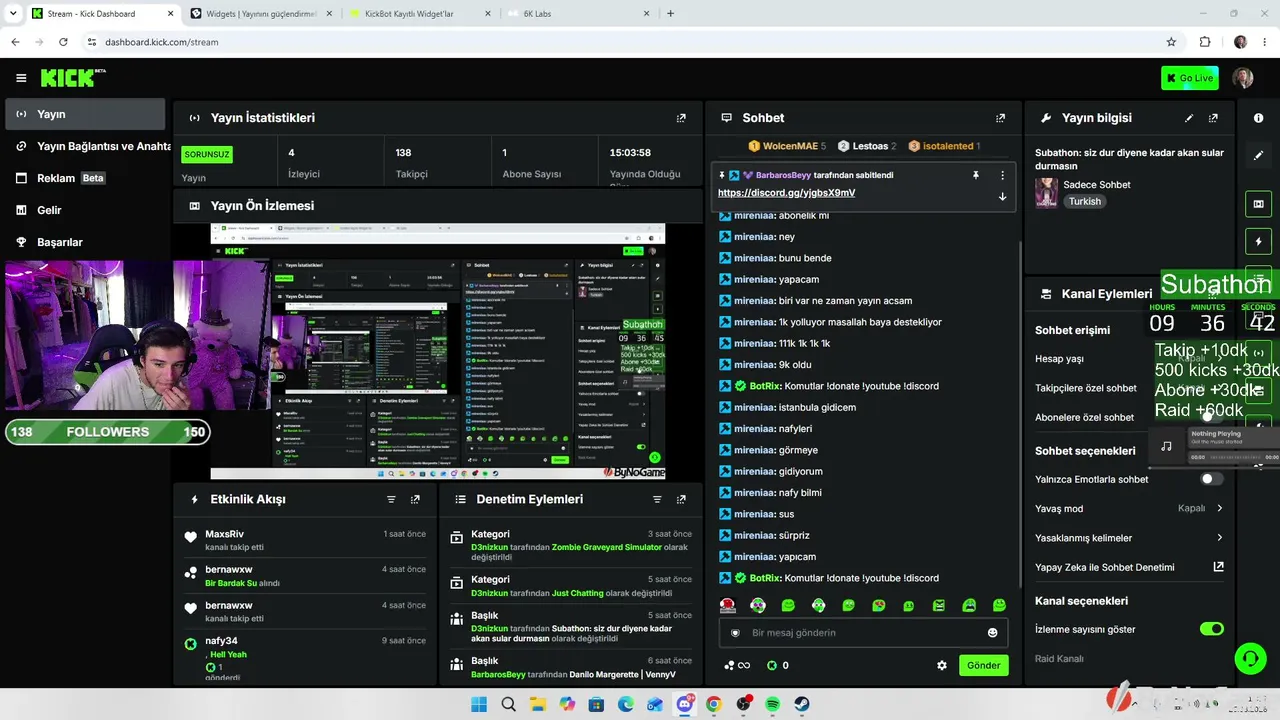Click the info icon in right sidebar
Viewport: 1280px width, 720px height.
click(1258, 118)
